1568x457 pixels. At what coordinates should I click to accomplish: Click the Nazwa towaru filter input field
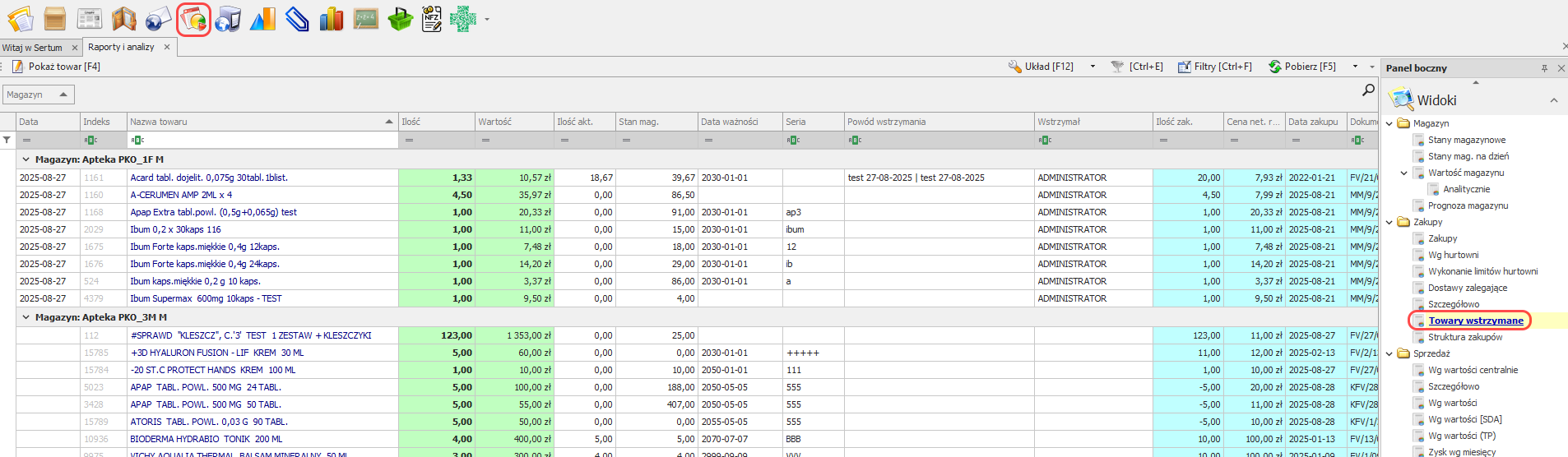(x=263, y=141)
